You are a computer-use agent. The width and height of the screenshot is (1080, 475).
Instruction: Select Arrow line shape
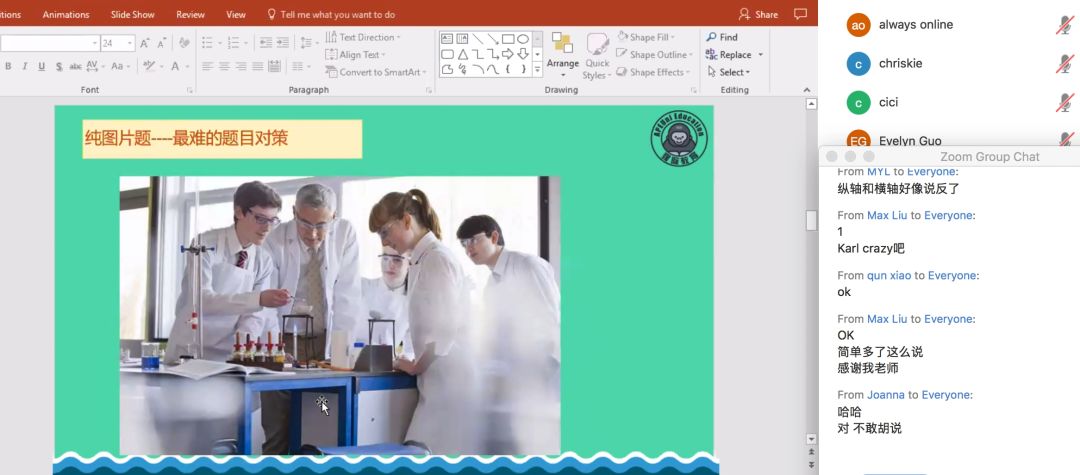pyautogui.click(x=492, y=39)
